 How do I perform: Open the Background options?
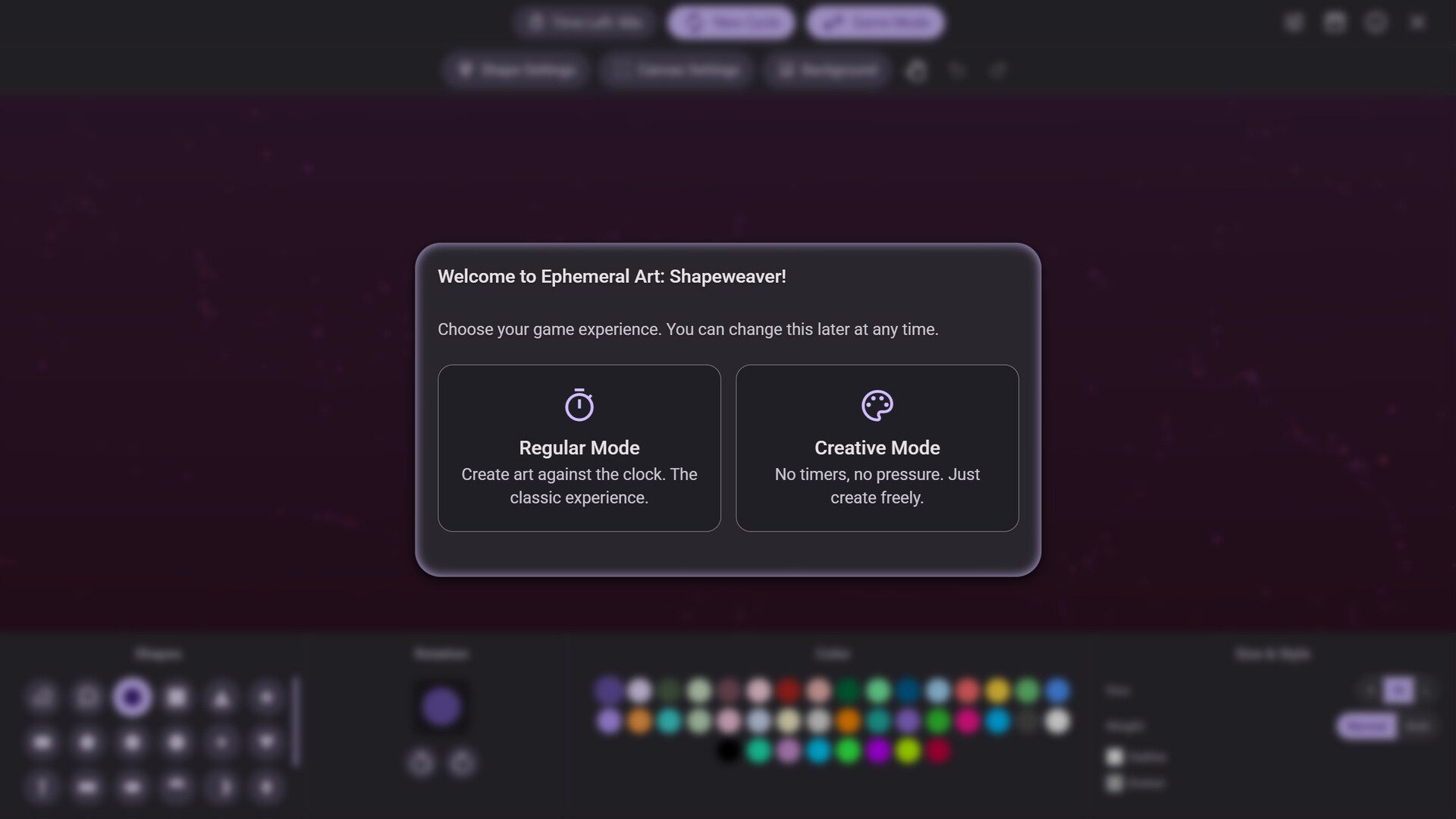827,71
